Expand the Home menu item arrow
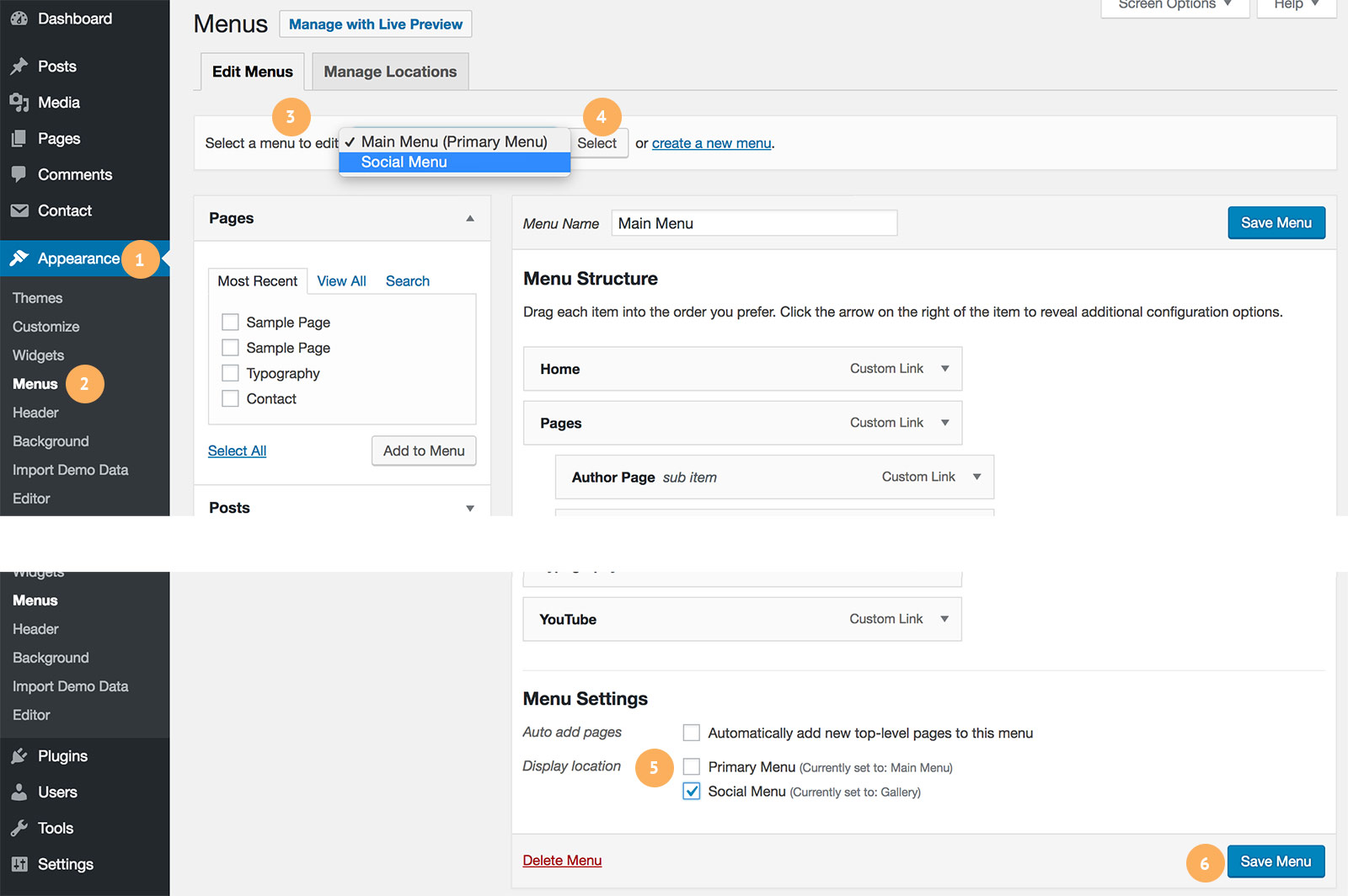This screenshot has width=1348, height=896. [945, 369]
